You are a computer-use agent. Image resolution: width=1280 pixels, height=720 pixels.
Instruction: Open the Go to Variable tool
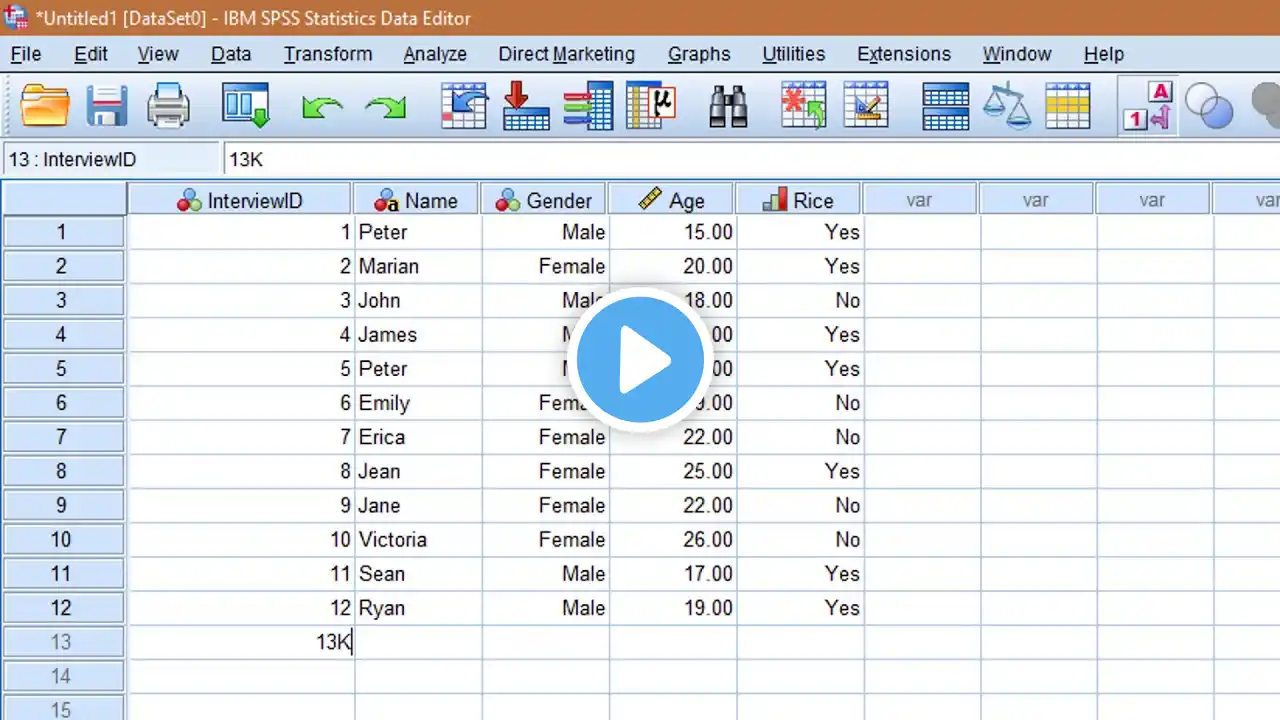click(x=526, y=105)
